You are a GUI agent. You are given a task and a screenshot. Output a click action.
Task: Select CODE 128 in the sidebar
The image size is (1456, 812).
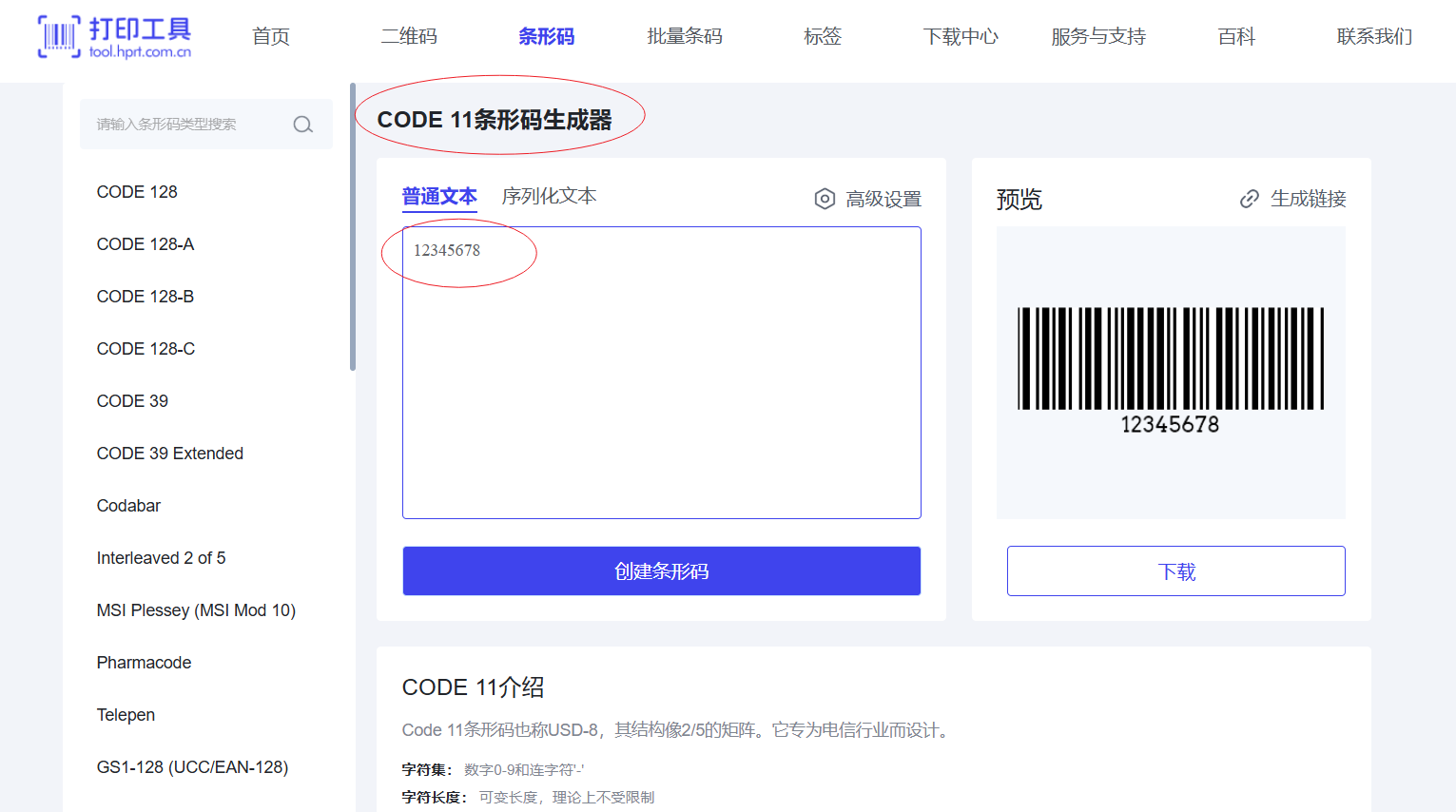137,192
